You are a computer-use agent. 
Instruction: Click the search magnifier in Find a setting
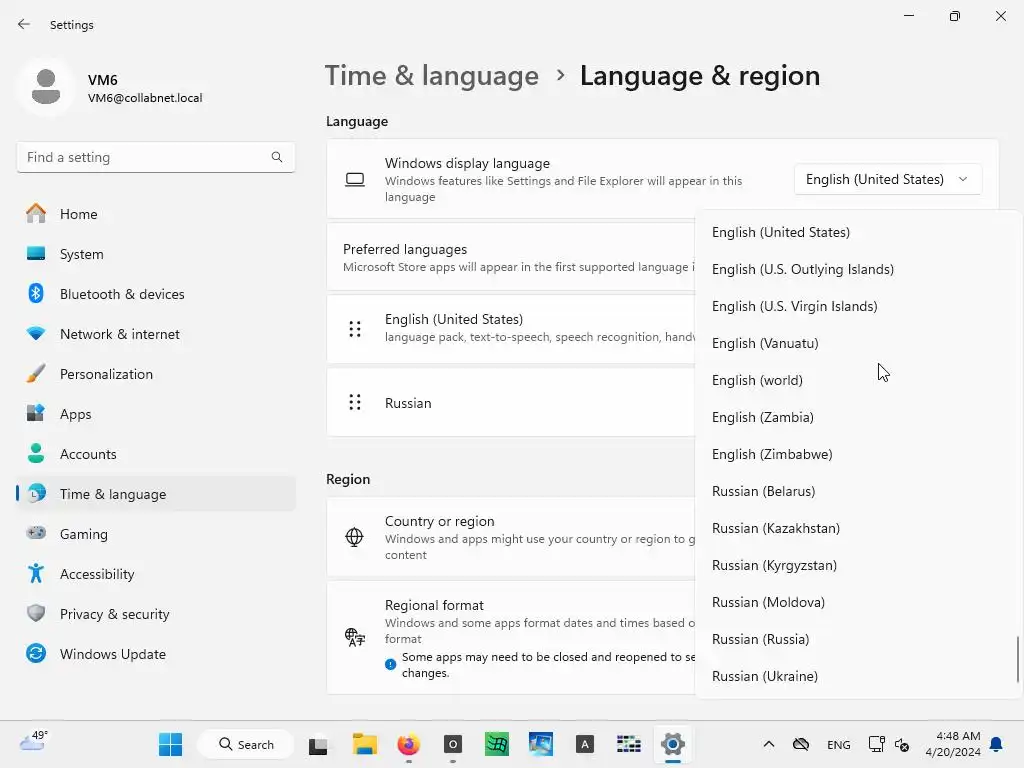click(x=277, y=157)
